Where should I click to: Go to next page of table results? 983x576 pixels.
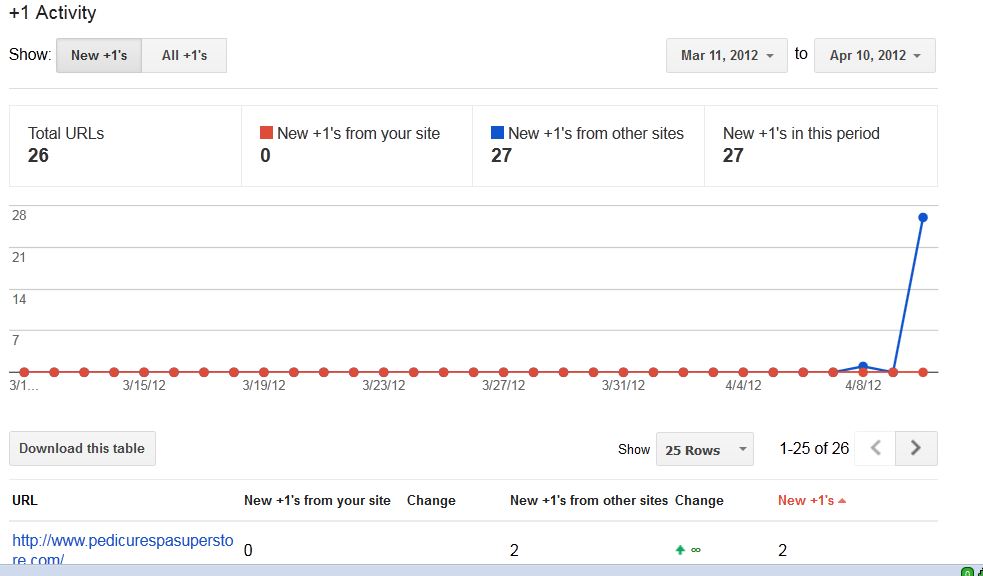point(916,448)
